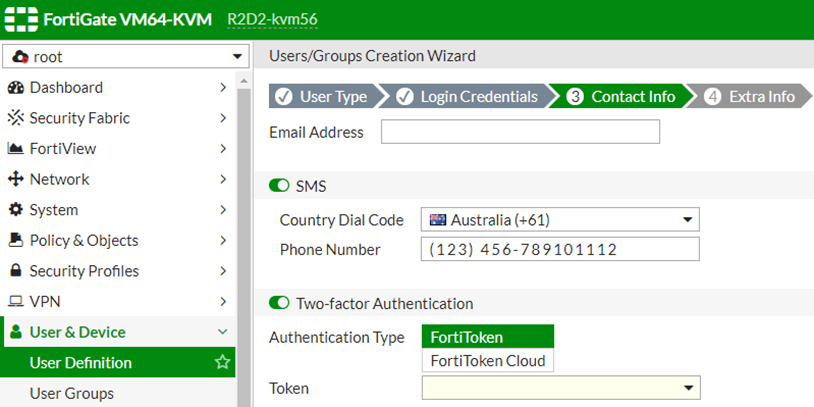Image resolution: width=814 pixels, height=407 pixels.
Task: Disable the SMS toggle switch
Action: click(x=279, y=186)
